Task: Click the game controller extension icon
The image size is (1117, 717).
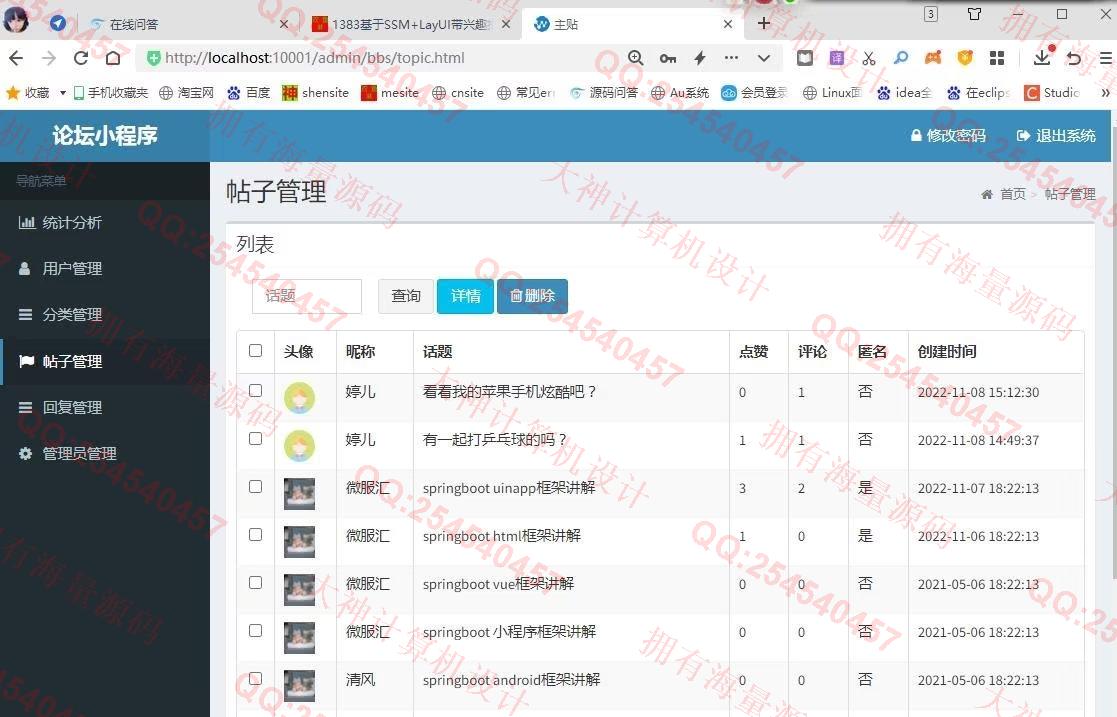Action: [x=933, y=58]
